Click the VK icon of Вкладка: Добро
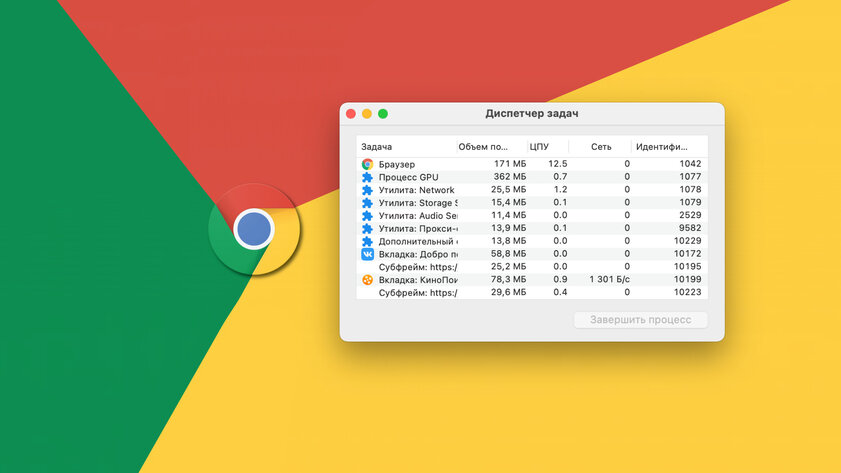The height and width of the screenshot is (473, 841). 367,254
